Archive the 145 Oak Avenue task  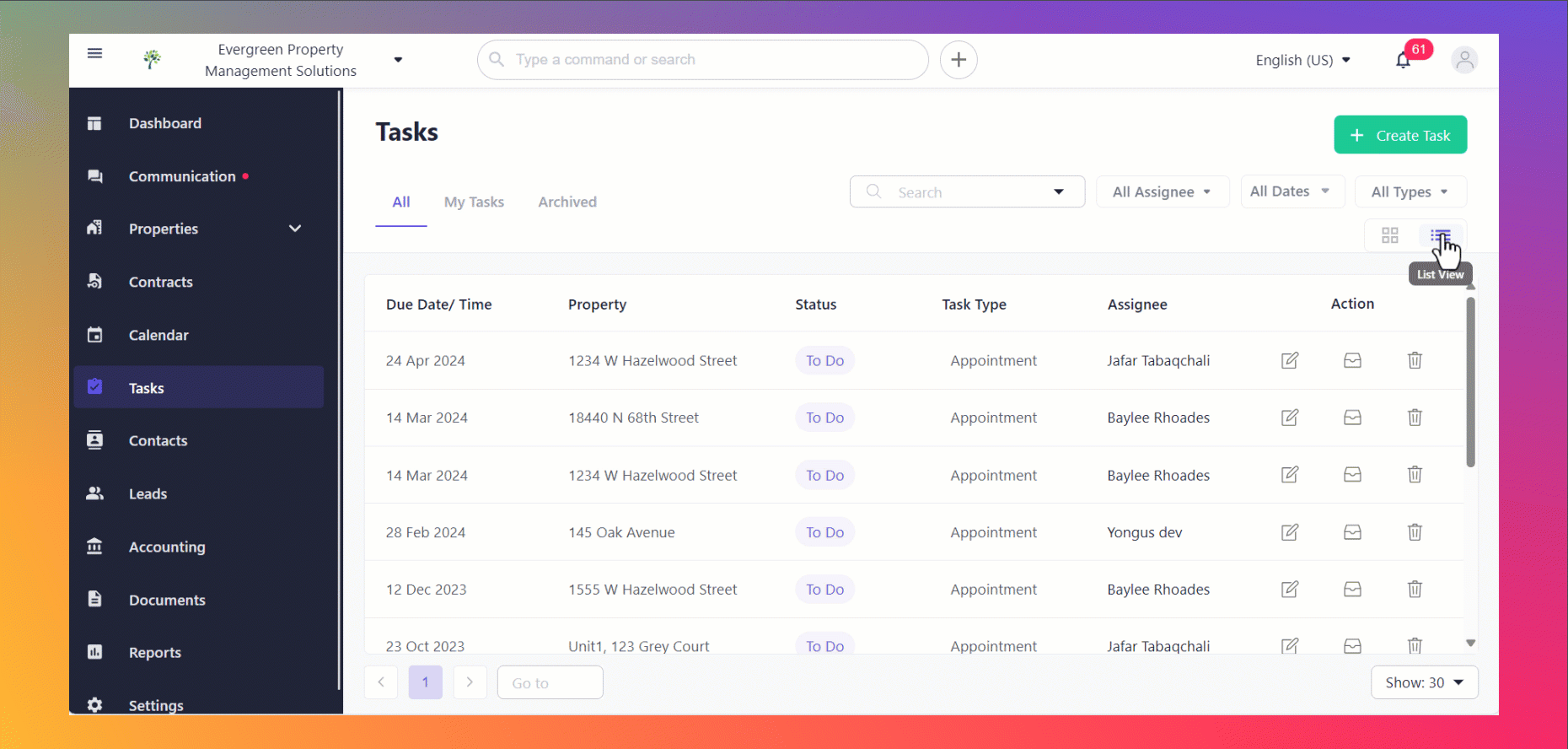coord(1352,532)
